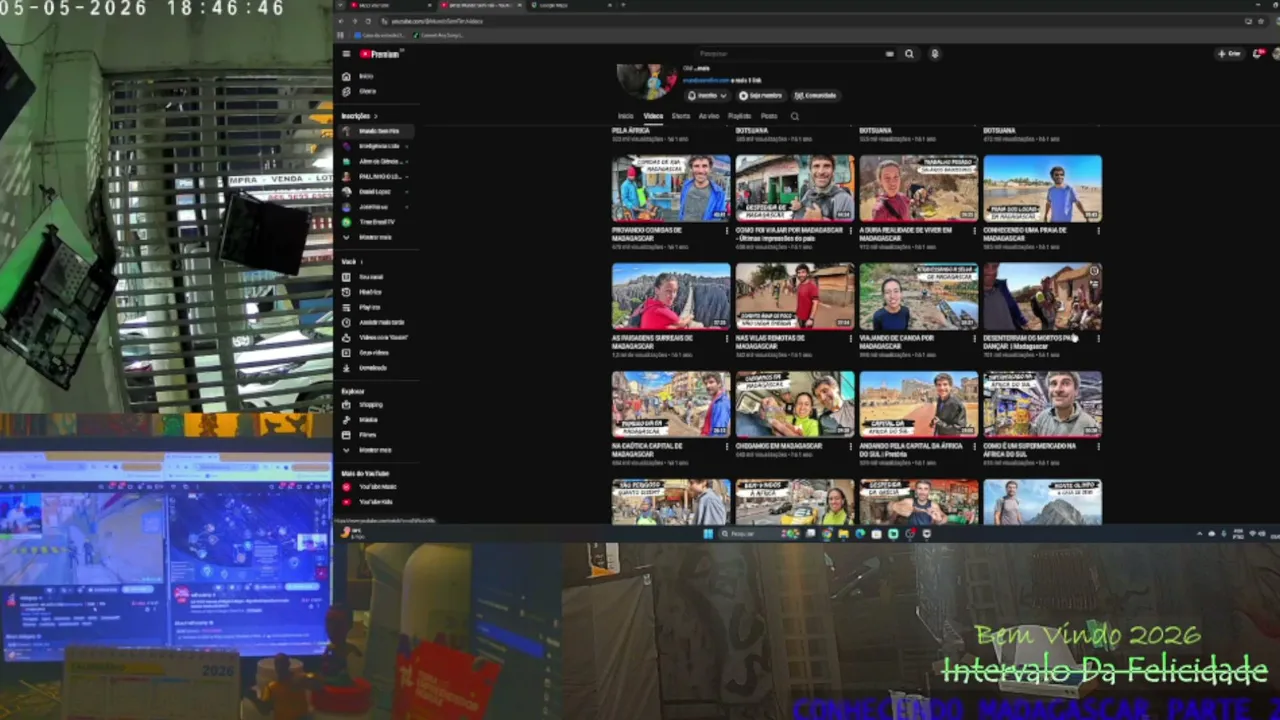The width and height of the screenshot is (1280, 720).
Task: Expand Mostrar mais under Explorar
Action: pyautogui.click(x=375, y=450)
